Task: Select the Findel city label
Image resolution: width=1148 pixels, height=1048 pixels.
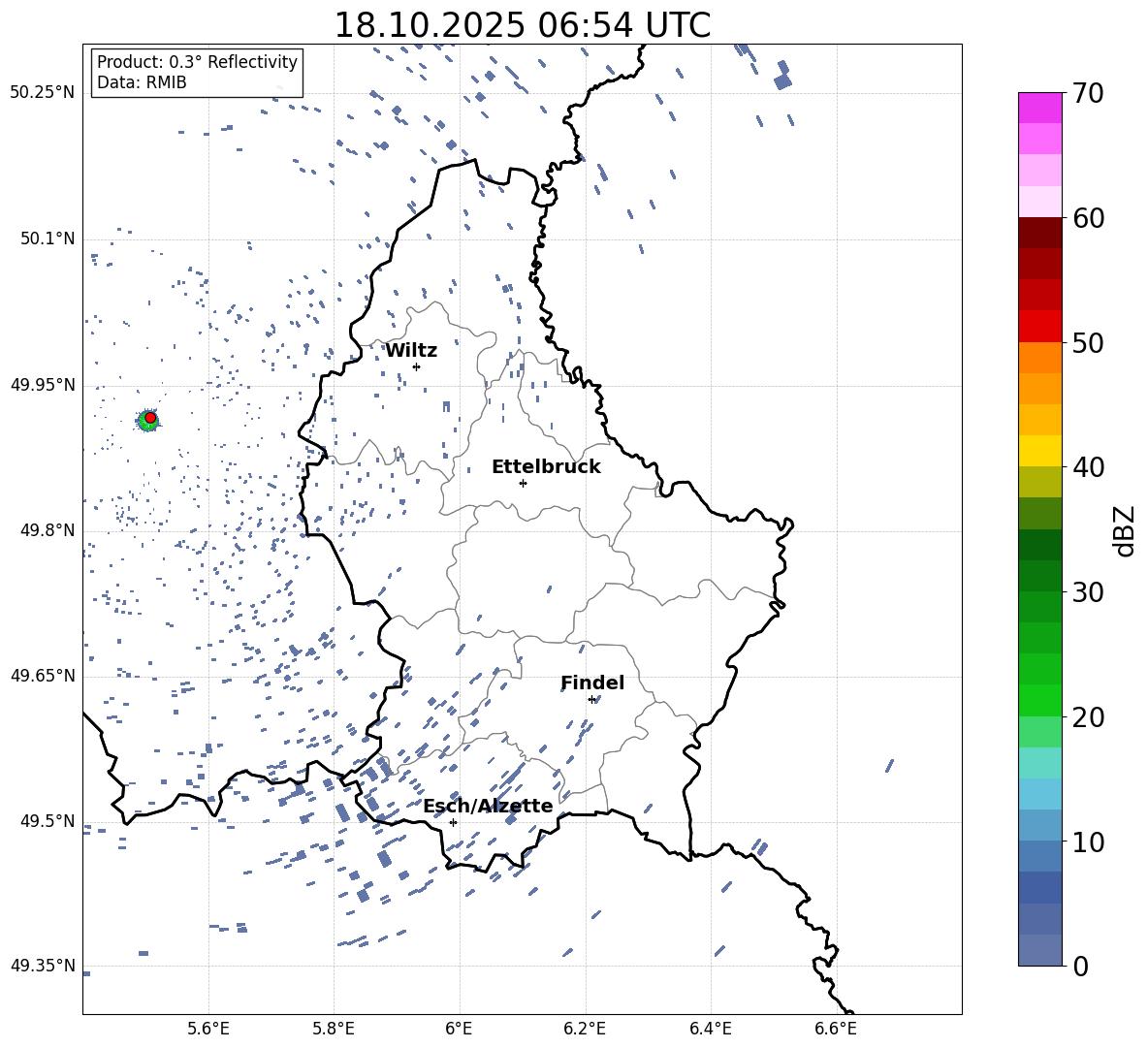Action: [592, 683]
